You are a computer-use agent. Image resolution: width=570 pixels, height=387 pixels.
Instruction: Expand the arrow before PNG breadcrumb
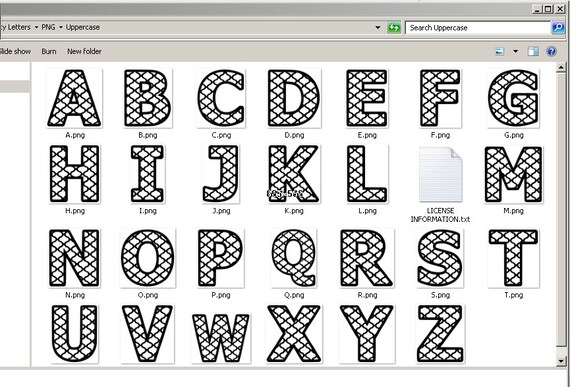(x=36, y=27)
